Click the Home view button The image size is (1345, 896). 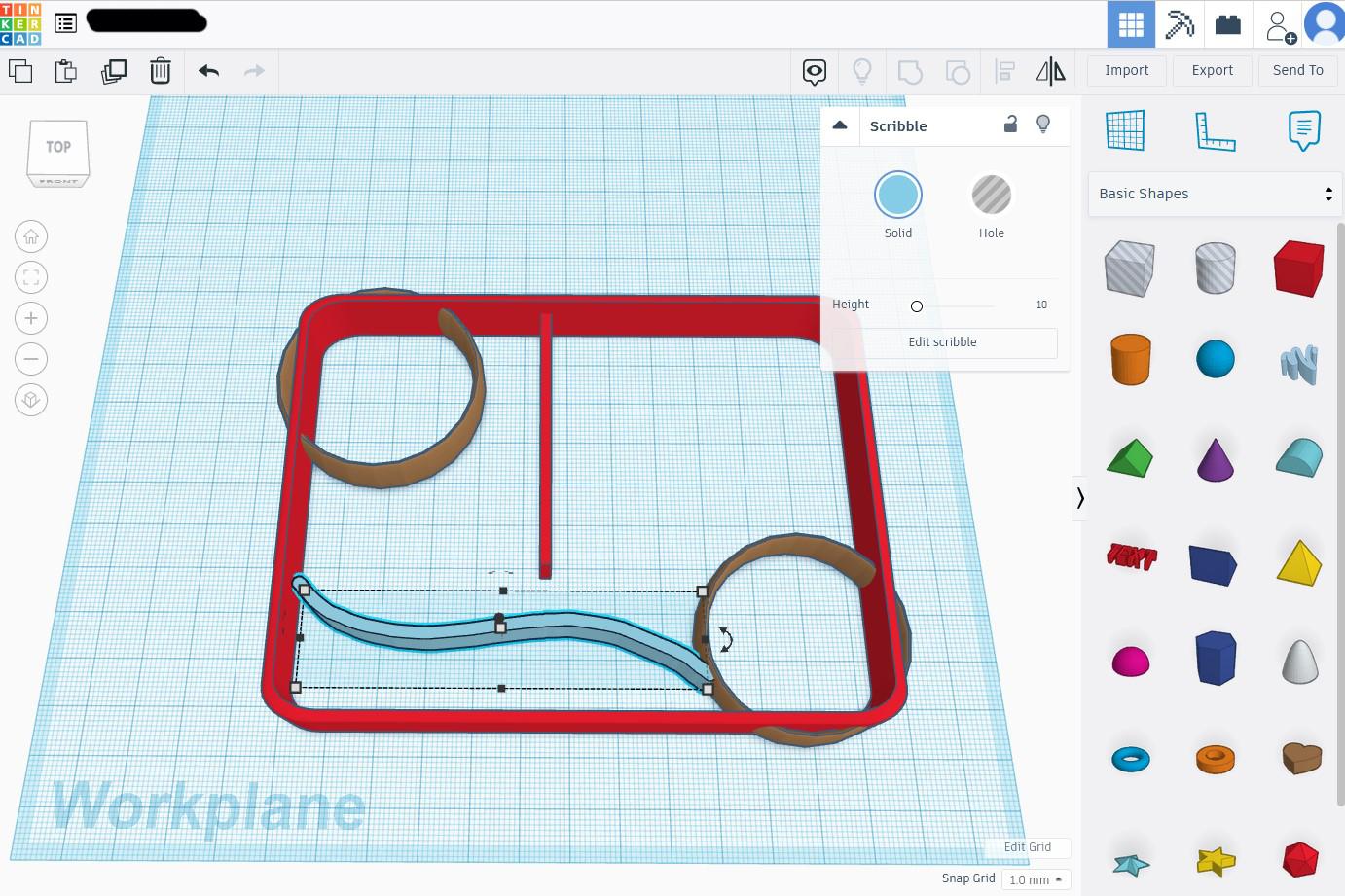click(x=31, y=236)
